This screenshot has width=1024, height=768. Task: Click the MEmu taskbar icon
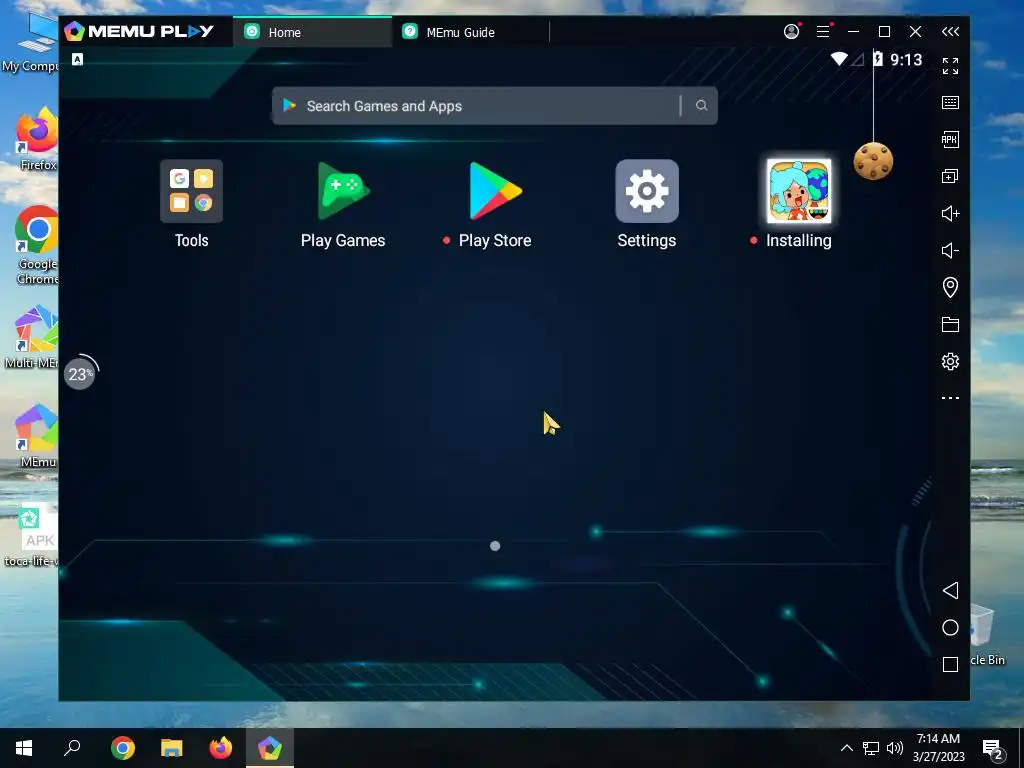pyautogui.click(x=270, y=748)
